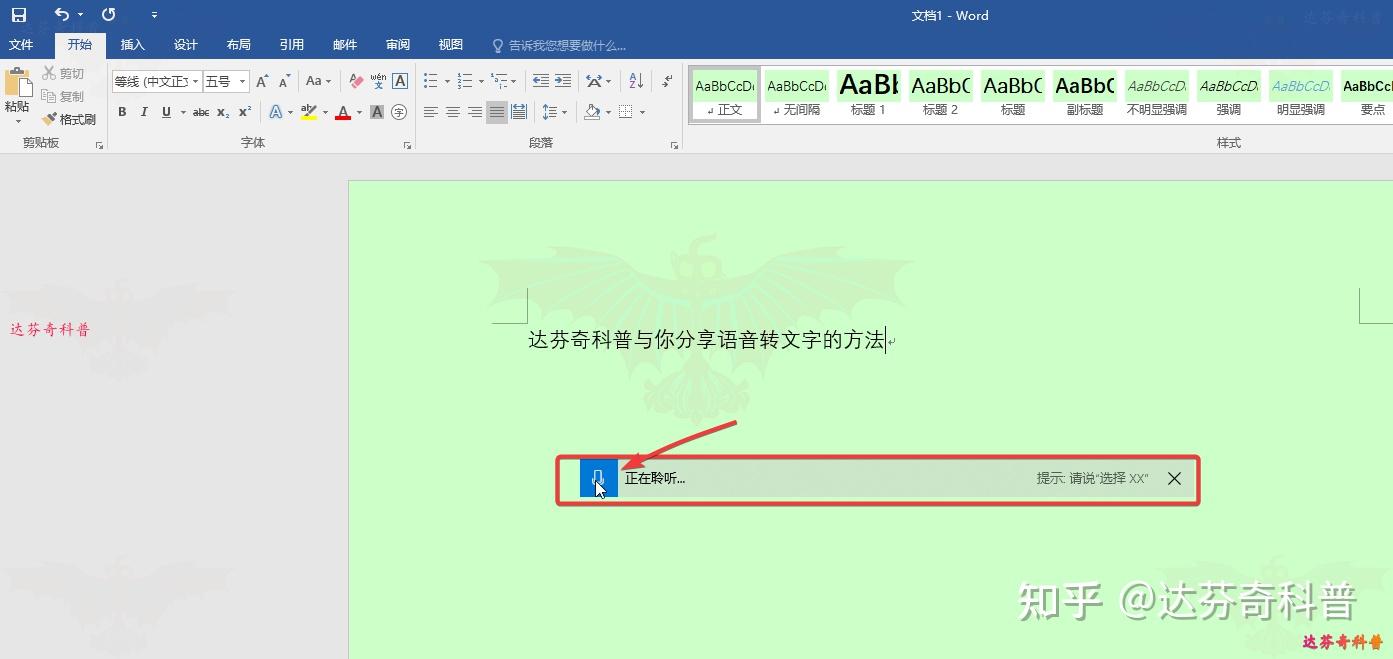Click the phonetic guide (wén) icon

pyautogui.click(x=378, y=82)
